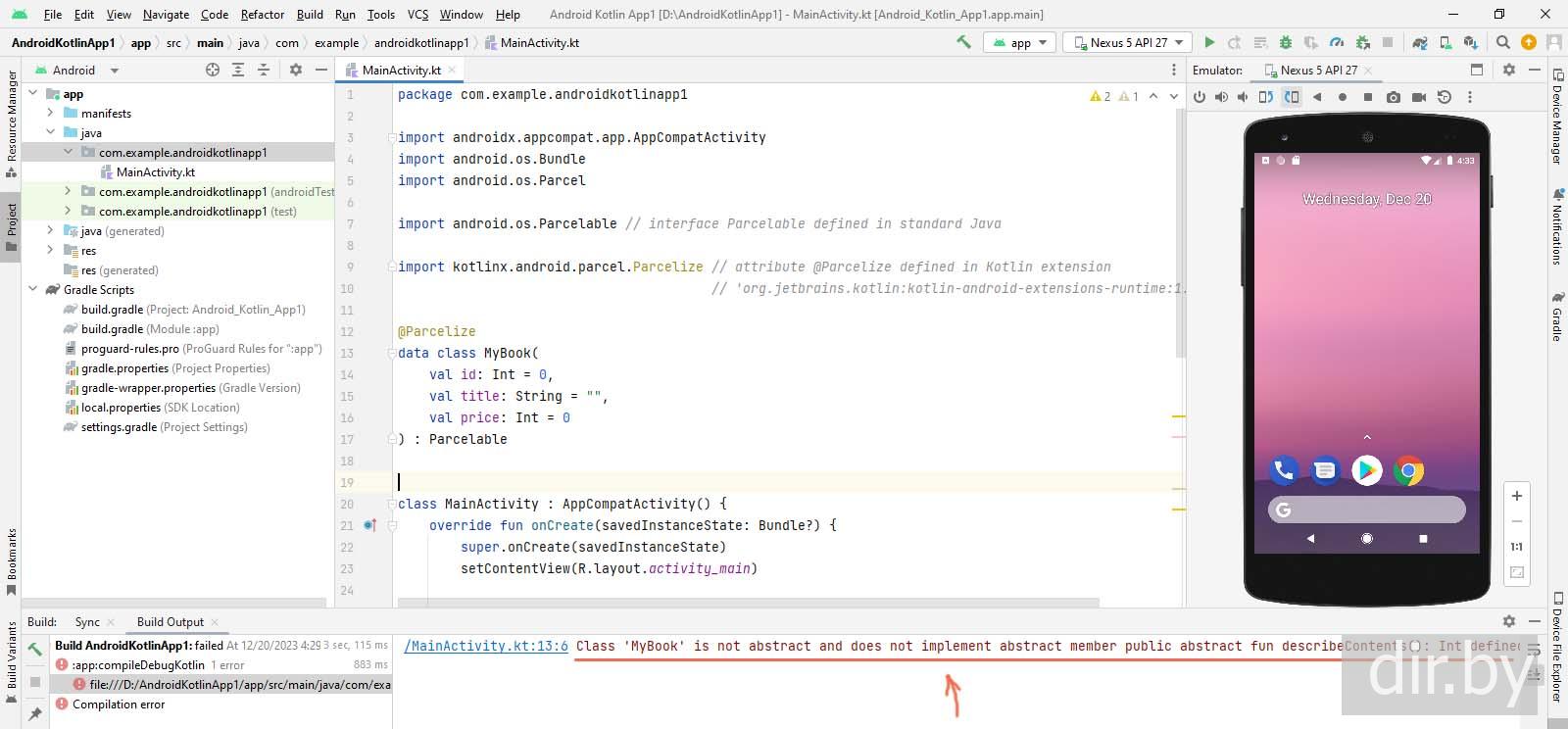Click Sync Project with Gradle Files icon
Image resolution: width=1568 pixels, height=729 pixels.
[1419, 42]
